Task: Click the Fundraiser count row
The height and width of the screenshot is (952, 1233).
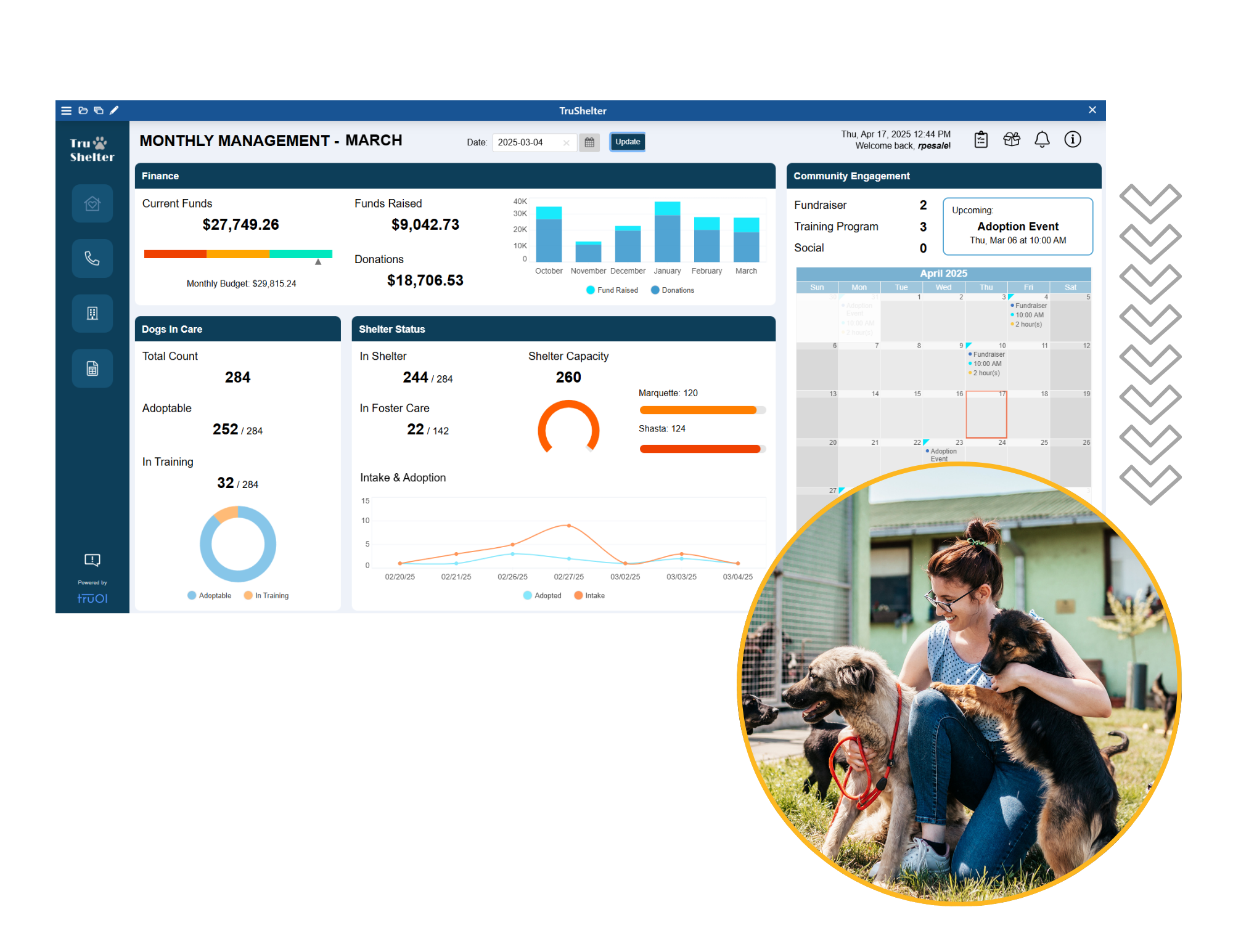Action: 861,205
